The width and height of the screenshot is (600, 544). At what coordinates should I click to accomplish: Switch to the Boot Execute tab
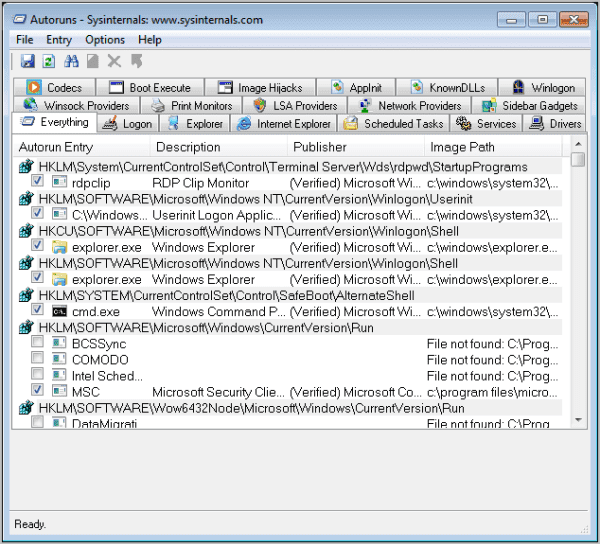pos(150,88)
